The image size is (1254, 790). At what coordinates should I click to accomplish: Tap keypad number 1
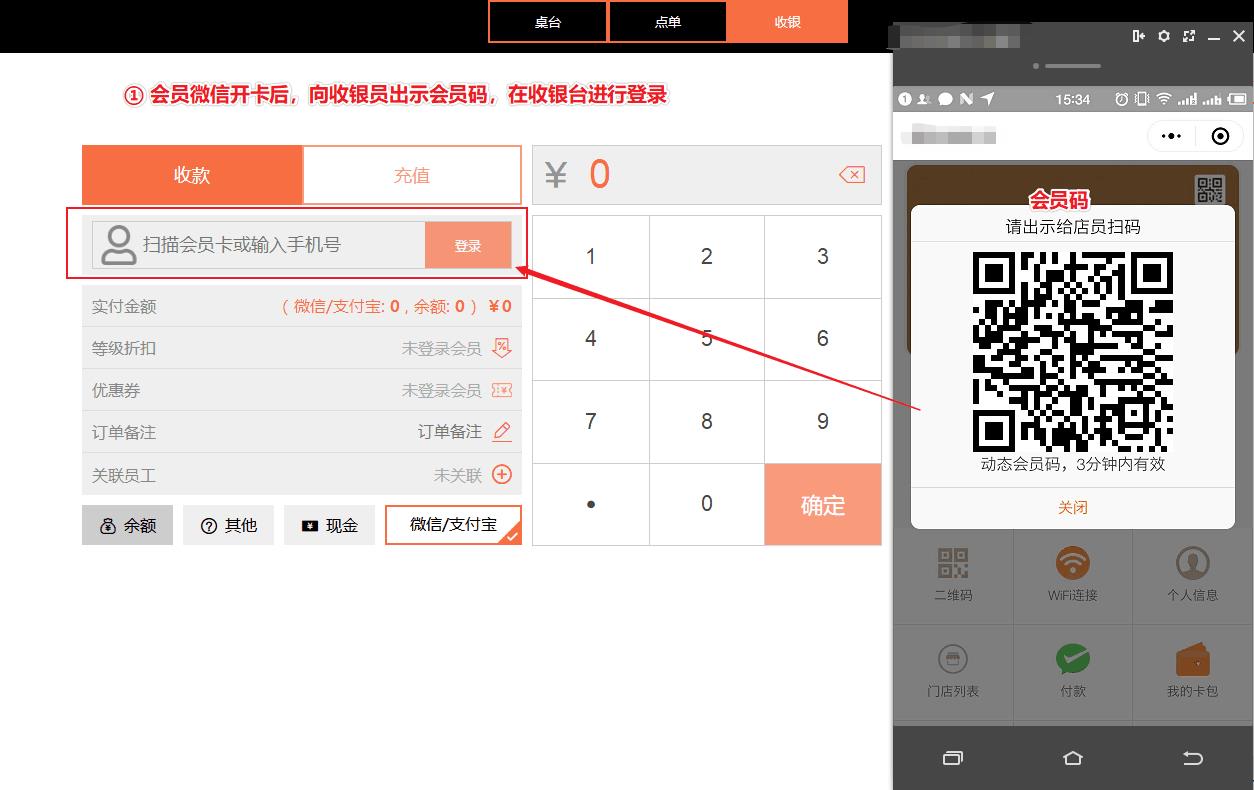click(591, 257)
